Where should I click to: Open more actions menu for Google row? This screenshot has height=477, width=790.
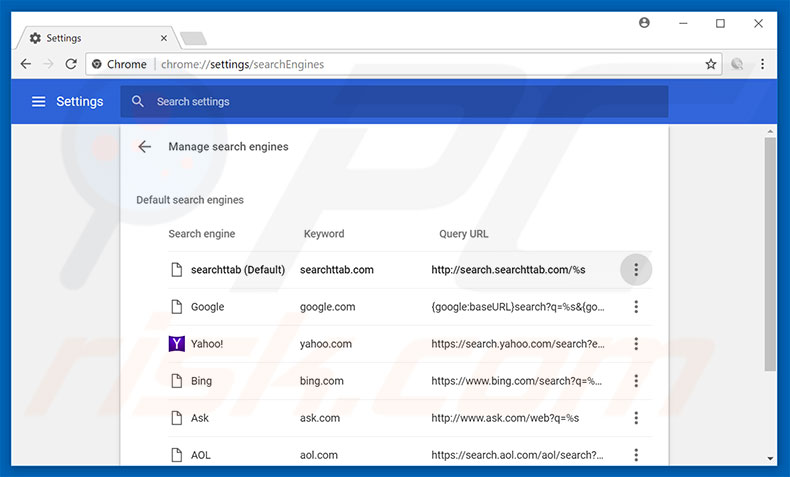click(x=636, y=306)
